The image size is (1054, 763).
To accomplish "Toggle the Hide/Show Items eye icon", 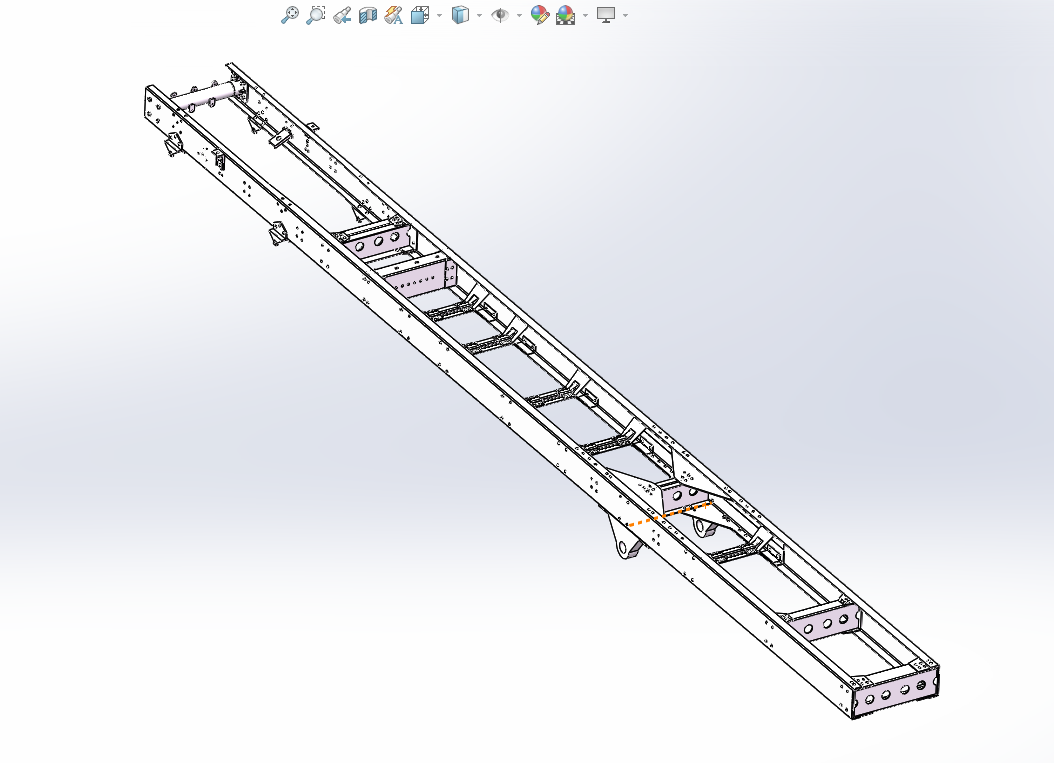I will click(499, 15).
